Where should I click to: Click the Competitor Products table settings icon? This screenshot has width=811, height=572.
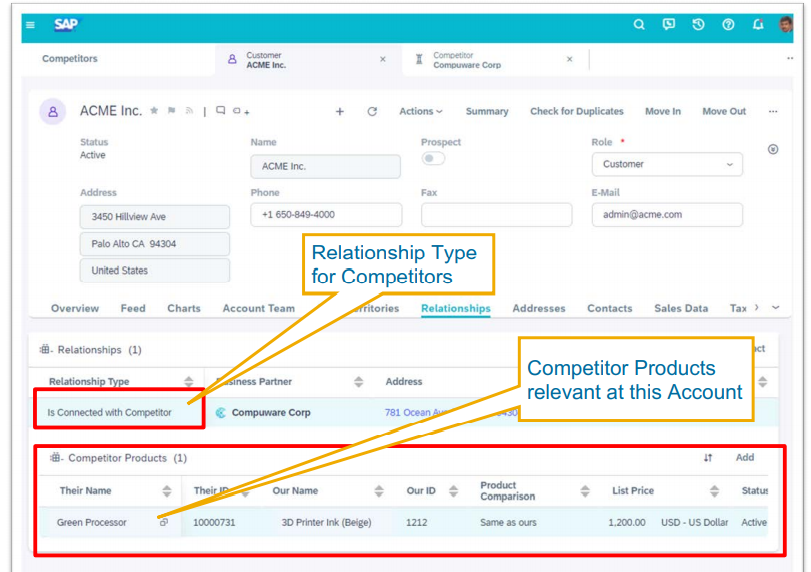pyautogui.click(x=56, y=458)
